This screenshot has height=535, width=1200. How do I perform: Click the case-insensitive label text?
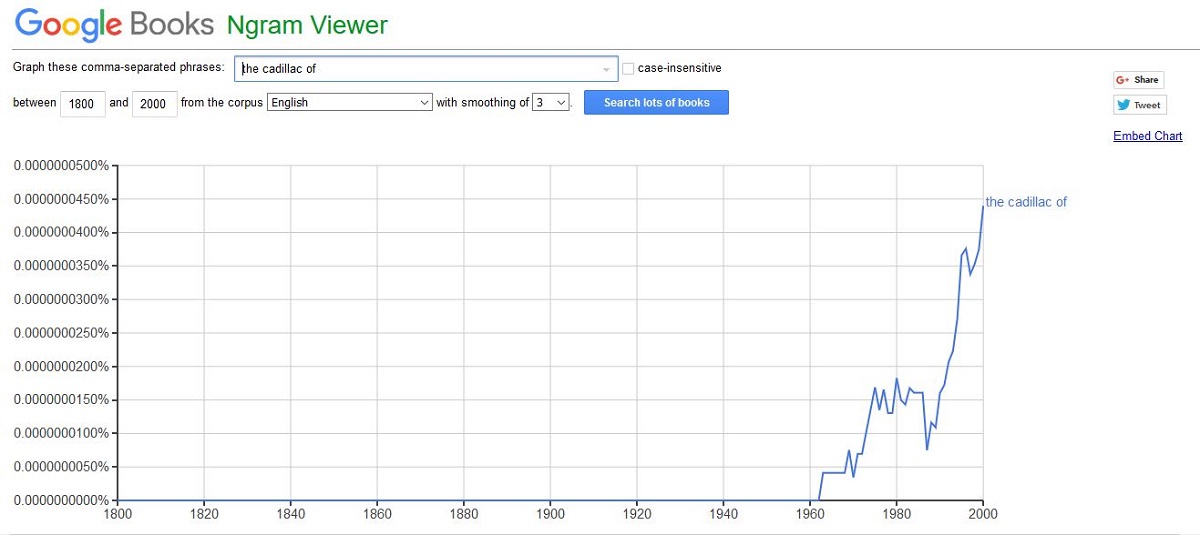(679, 68)
